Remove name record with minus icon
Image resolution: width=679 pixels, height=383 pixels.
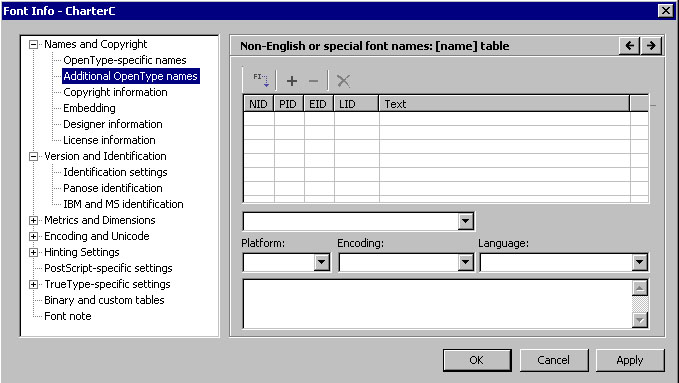point(313,81)
